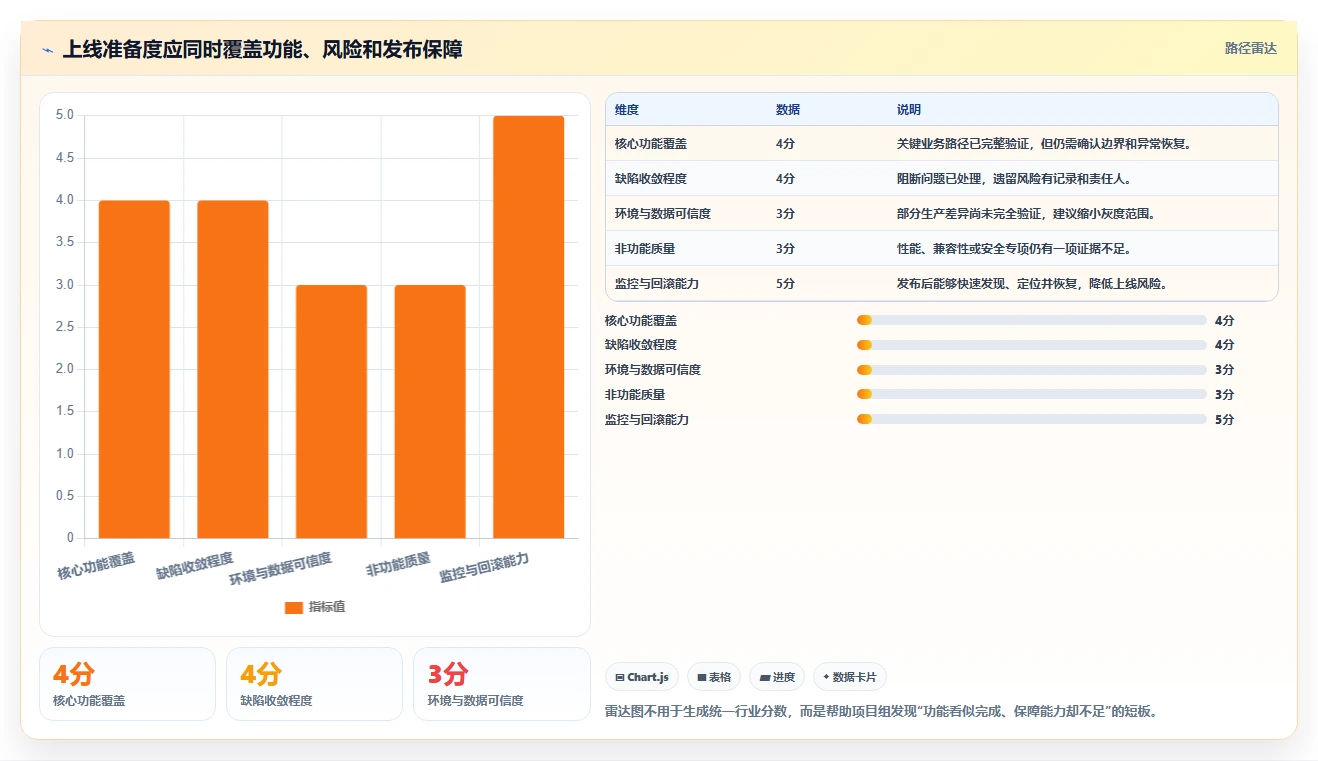Click the description starting 发布后能够快速发现
Screen dimensions: 1318x761
(1032, 284)
